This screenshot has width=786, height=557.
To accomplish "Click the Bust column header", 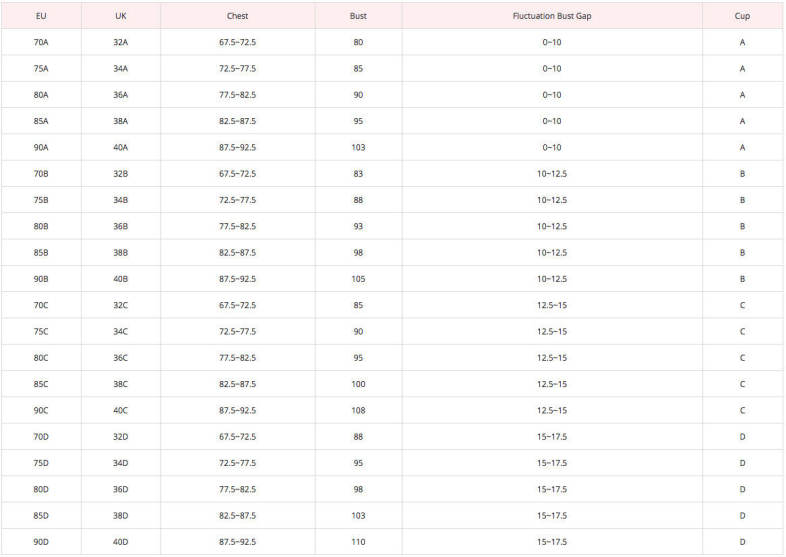I will [x=358, y=16].
